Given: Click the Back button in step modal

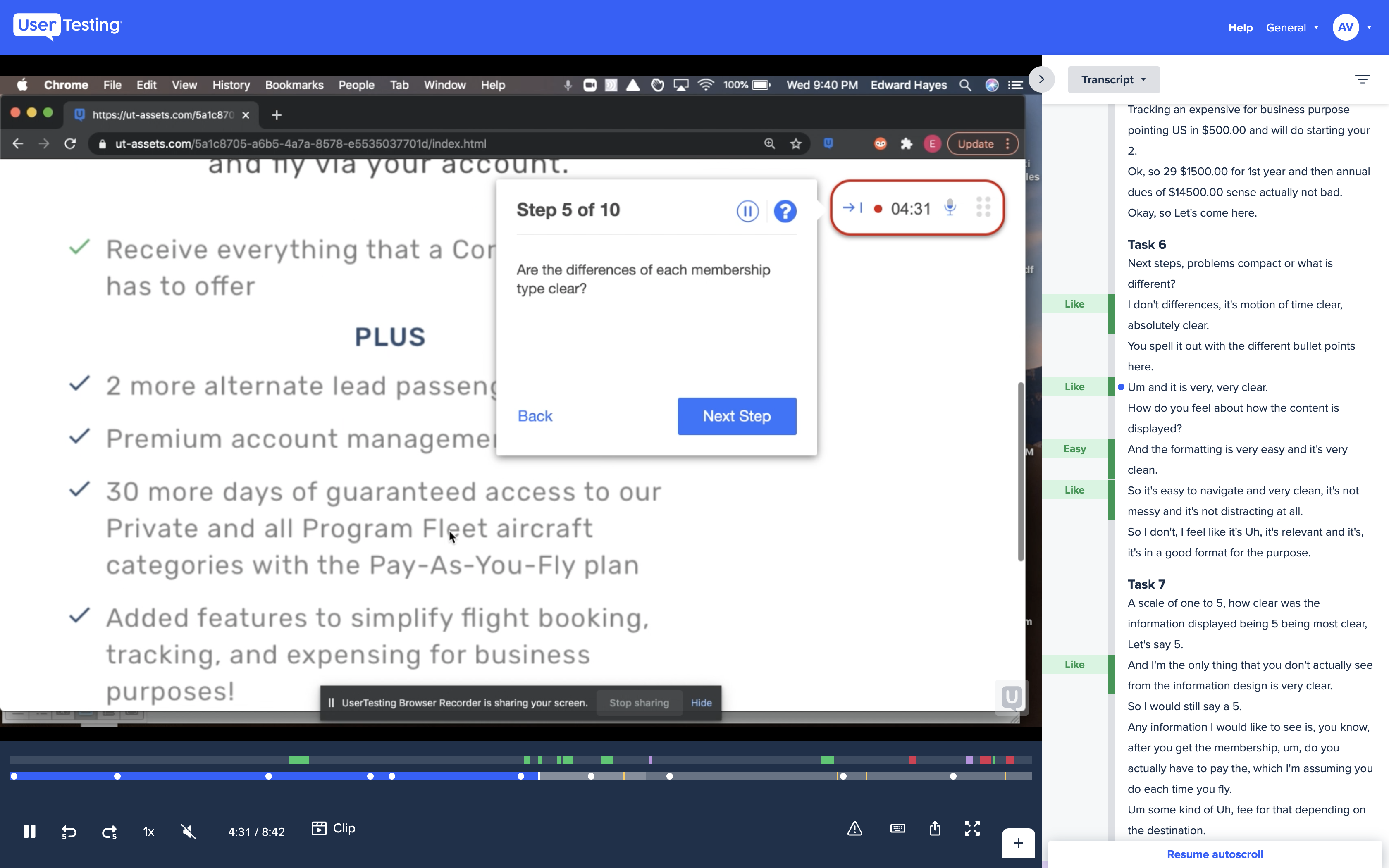Looking at the screenshot, I should pos(535,416).
